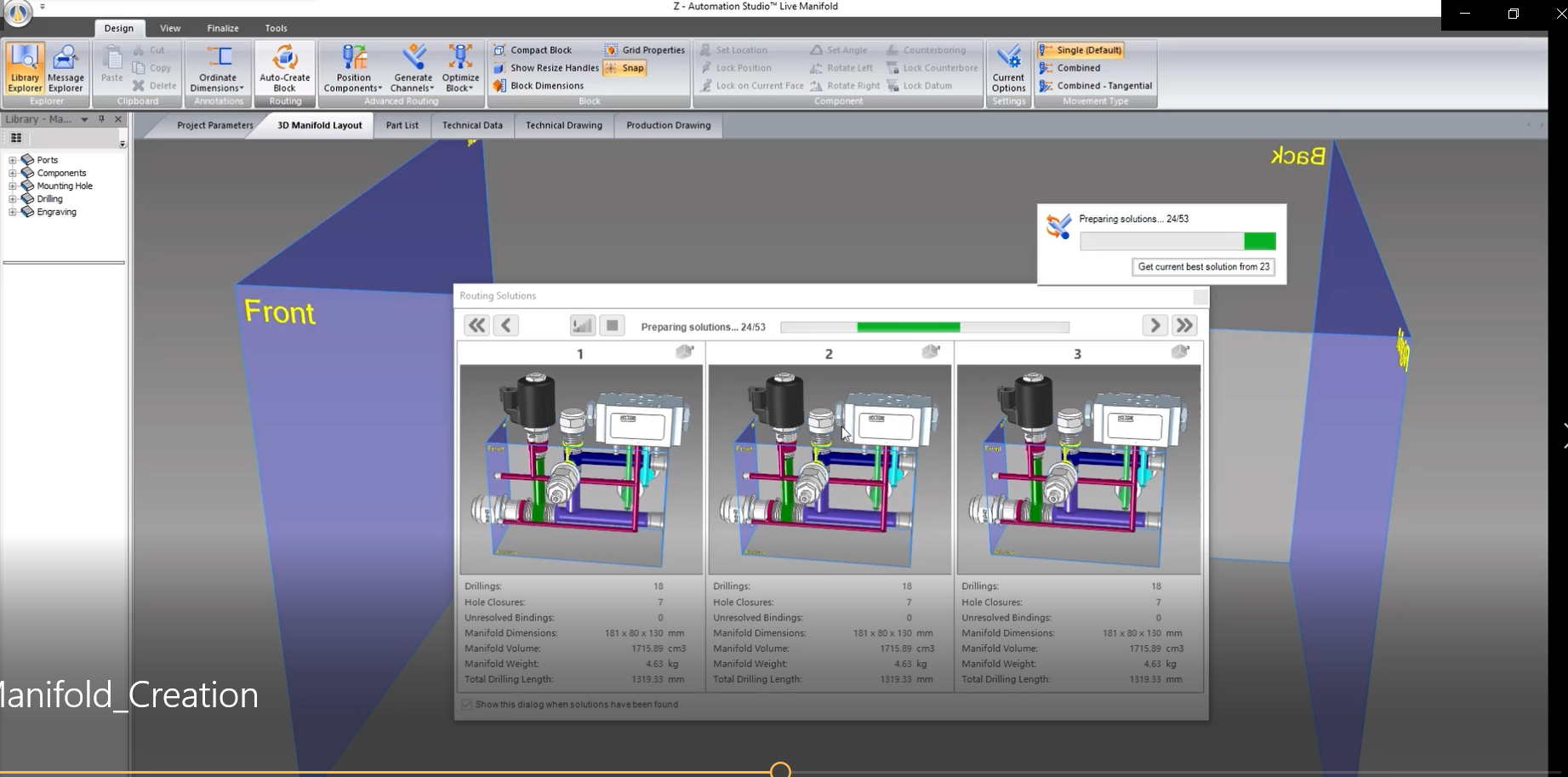Select routing solution 2 thumbnail
The height and width of the screenshot is (777, 1568).
click(830, 470)
